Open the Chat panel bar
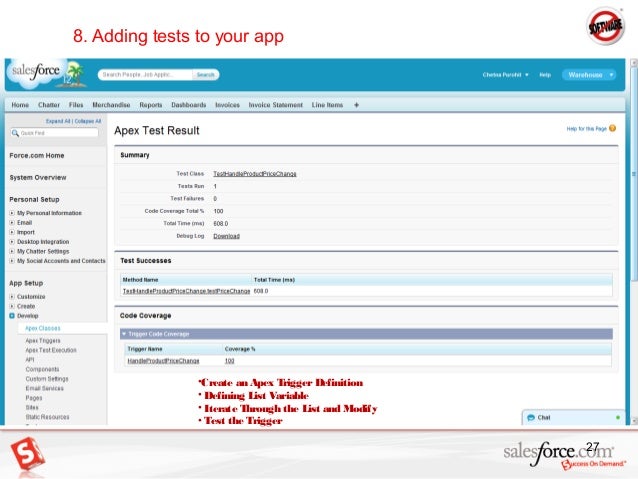Image resolution: width=638 pixels, height=479 pixels. click(x=573, y=418)
